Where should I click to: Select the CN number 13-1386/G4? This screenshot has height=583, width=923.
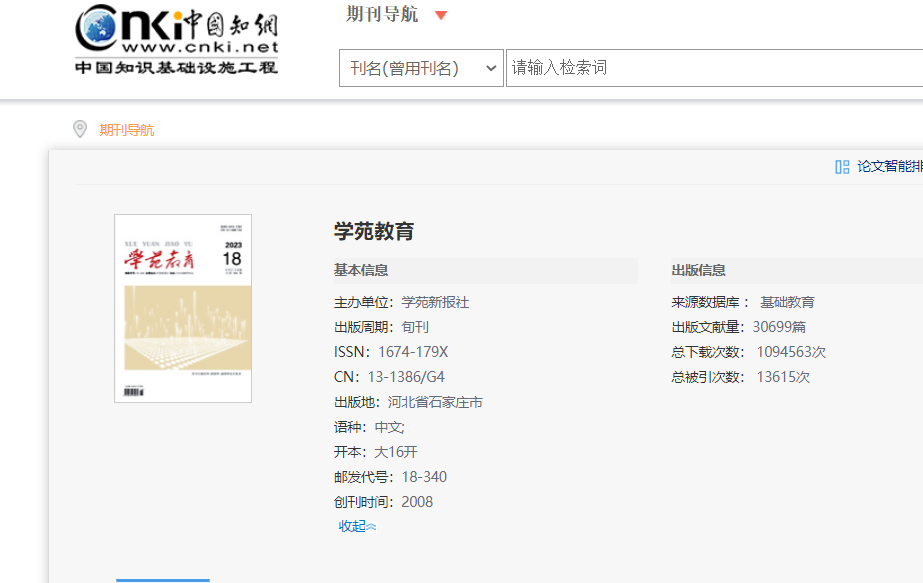tap(406, 377)
